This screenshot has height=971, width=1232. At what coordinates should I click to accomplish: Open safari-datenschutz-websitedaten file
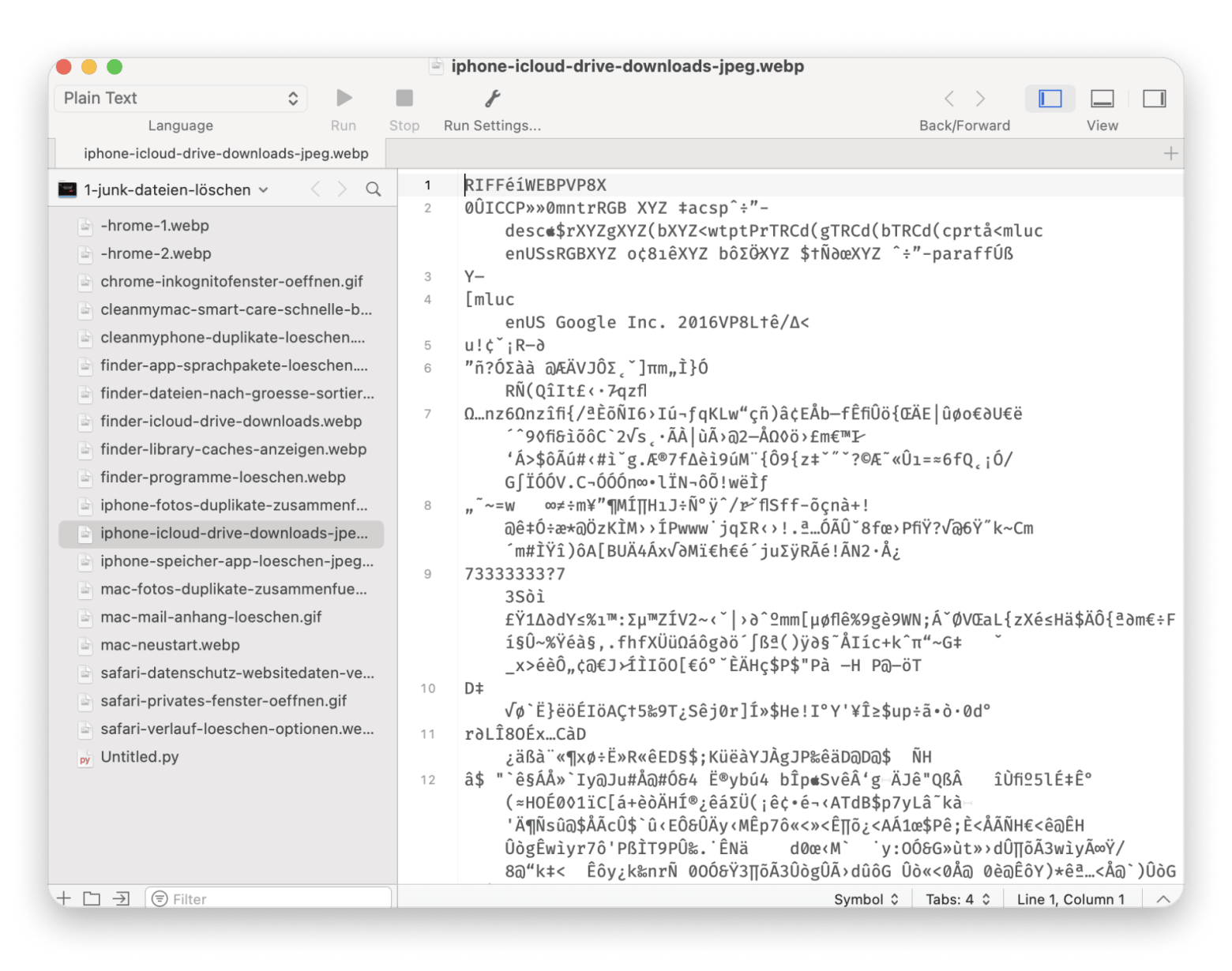[x=237, y=673]
